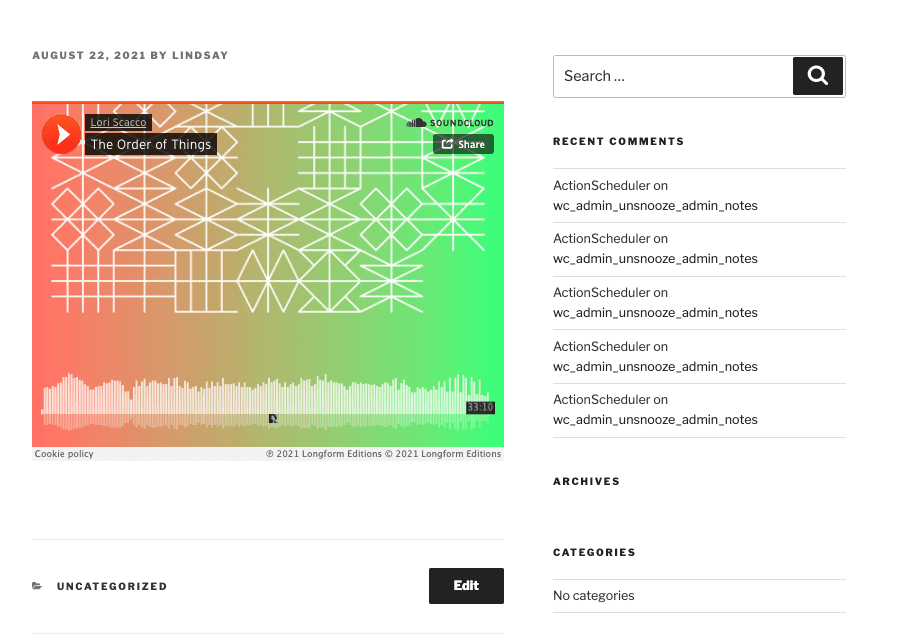897x639 pixels.
Task: Click inside the Search input field
Action: 670,75
